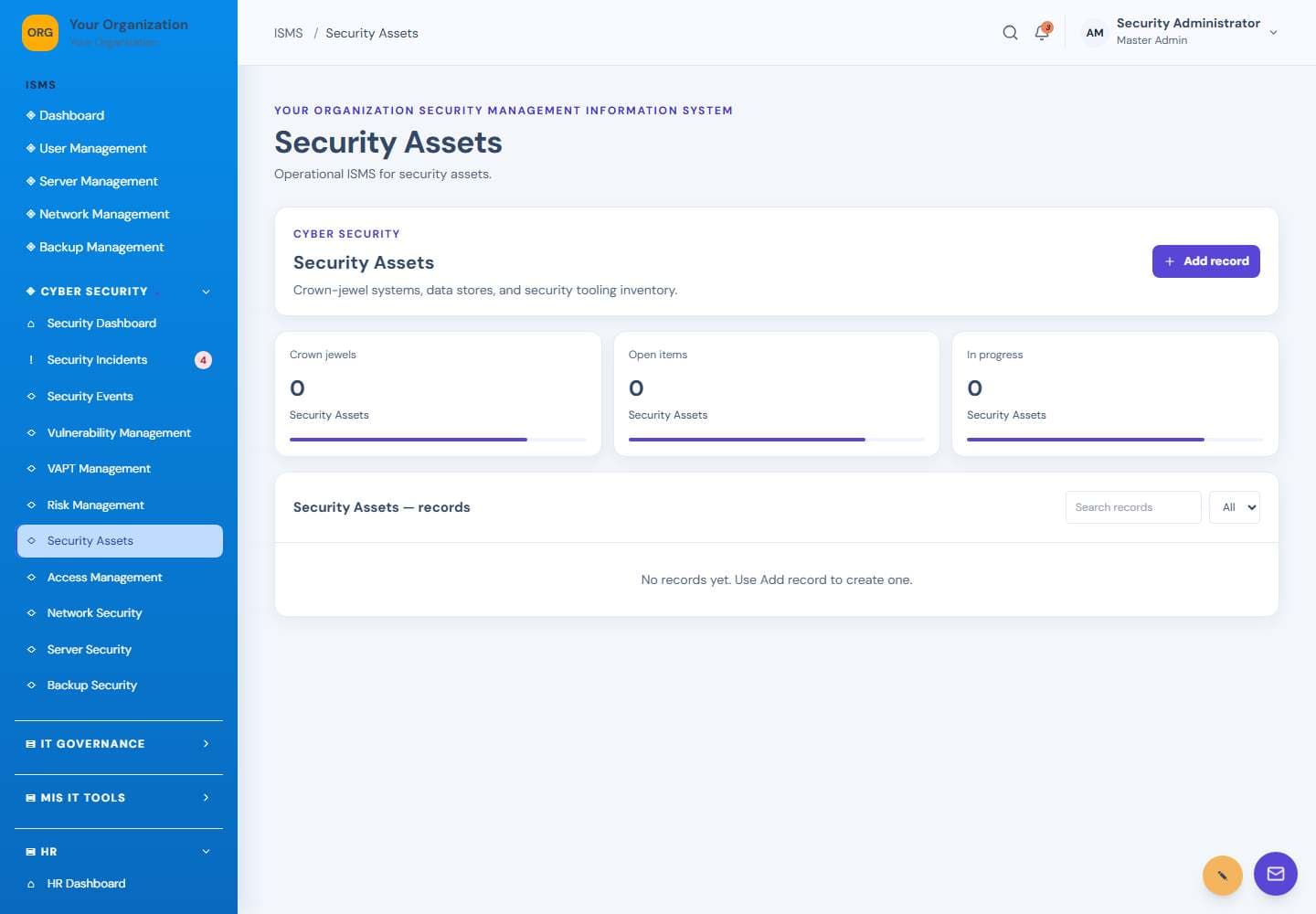Click the Crown jewels progress bar

pyautogui.click(x=438, y=440)
